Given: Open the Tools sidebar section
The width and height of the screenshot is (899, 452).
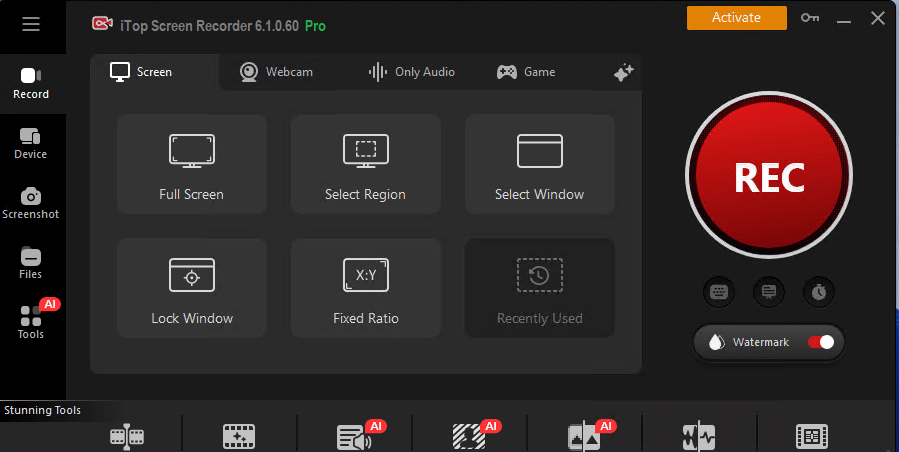Looking at the screenshot, I should point(31,324).
